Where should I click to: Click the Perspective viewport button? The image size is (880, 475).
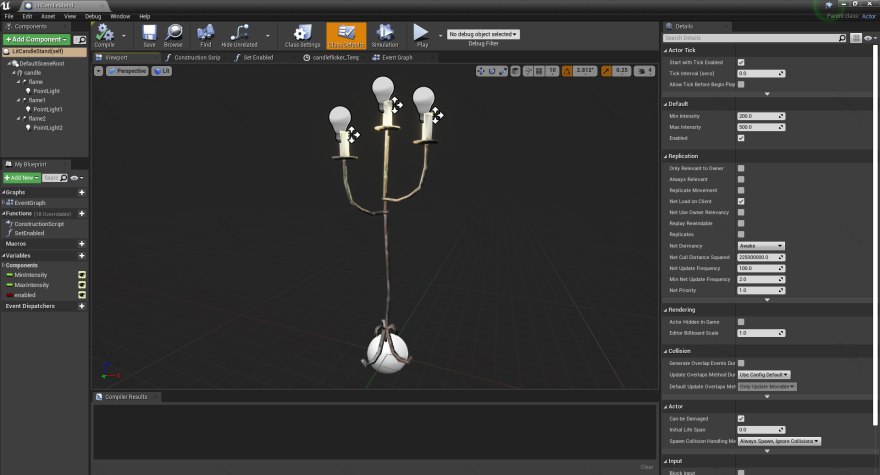pos(126,71)
